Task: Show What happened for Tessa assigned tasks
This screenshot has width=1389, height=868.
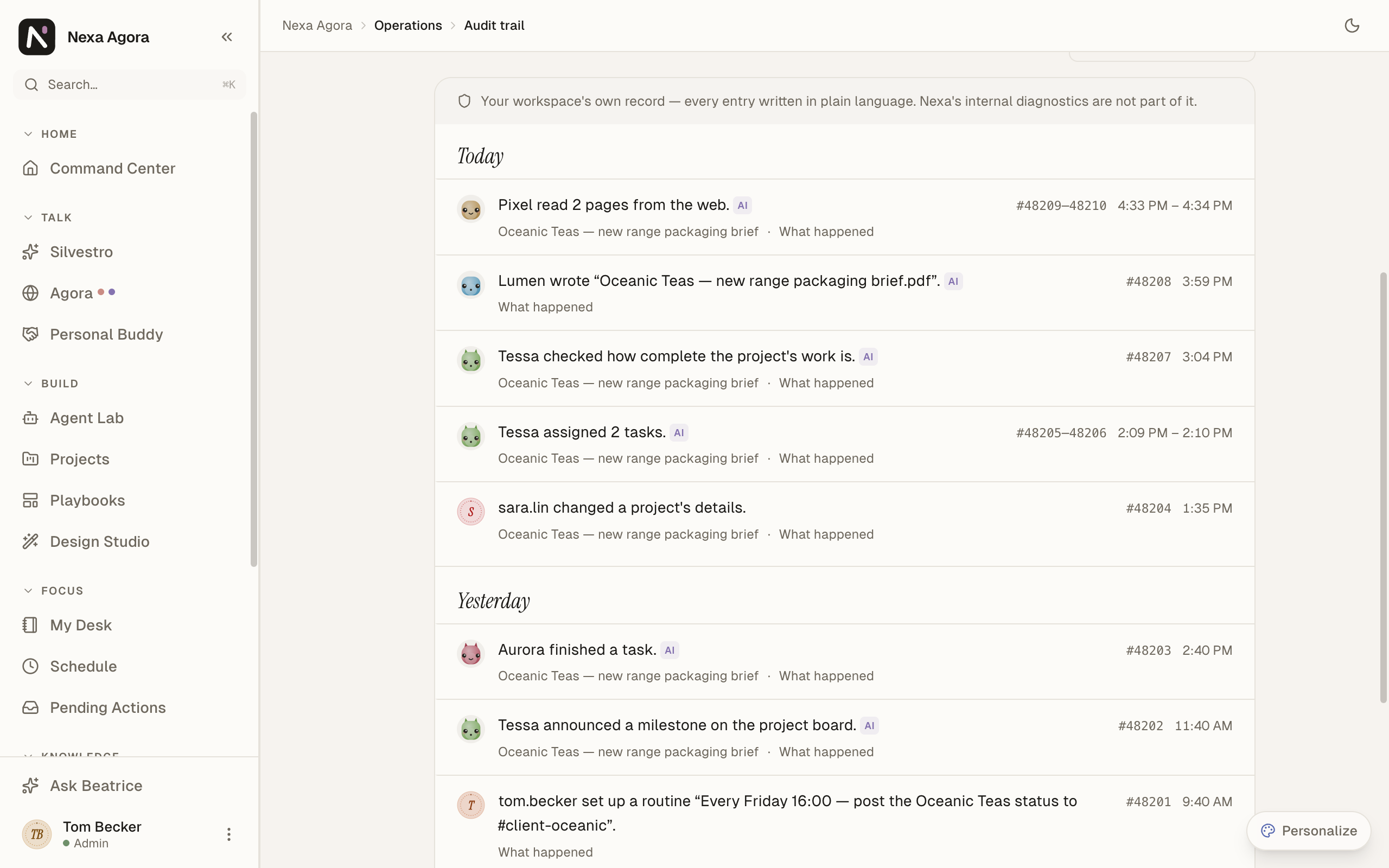Action: click(826, 458)
